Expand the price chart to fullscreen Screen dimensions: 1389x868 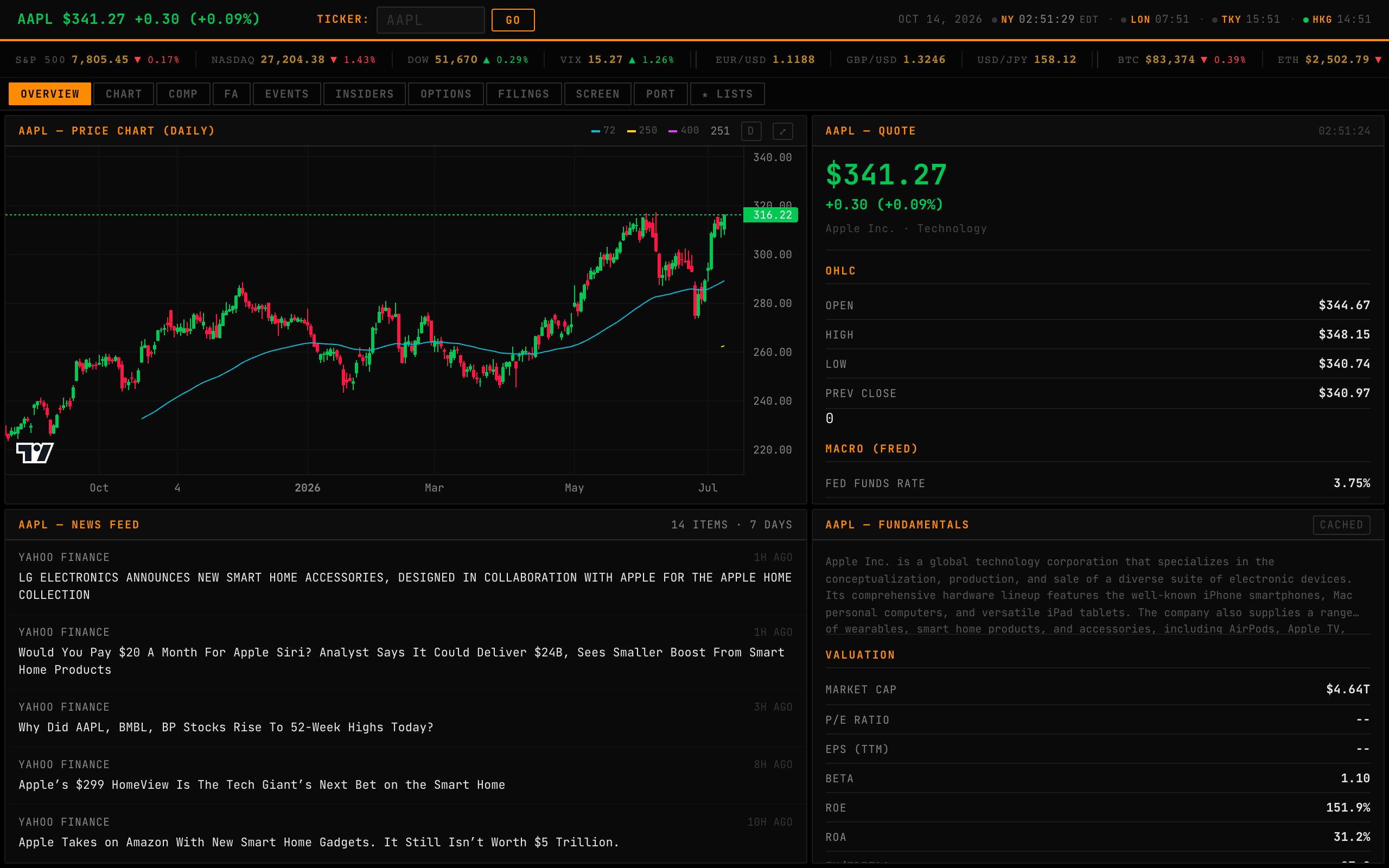pyautogui.click(x=782, y=131)
